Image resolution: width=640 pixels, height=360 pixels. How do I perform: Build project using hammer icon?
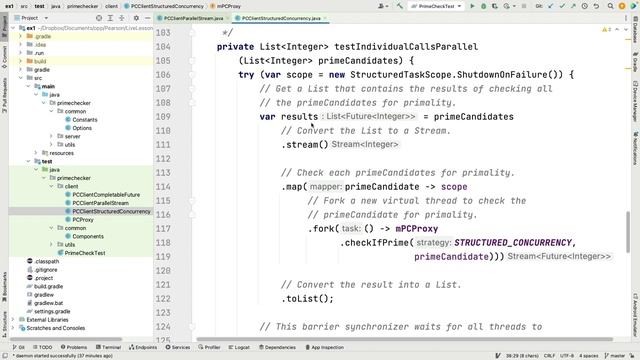[400, 6]
